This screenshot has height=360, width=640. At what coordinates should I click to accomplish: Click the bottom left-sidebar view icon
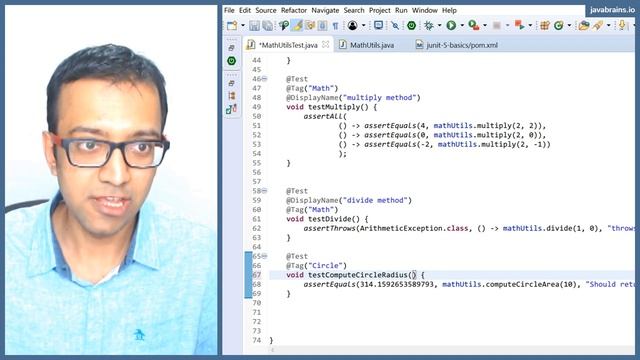[x=231, y=109]
